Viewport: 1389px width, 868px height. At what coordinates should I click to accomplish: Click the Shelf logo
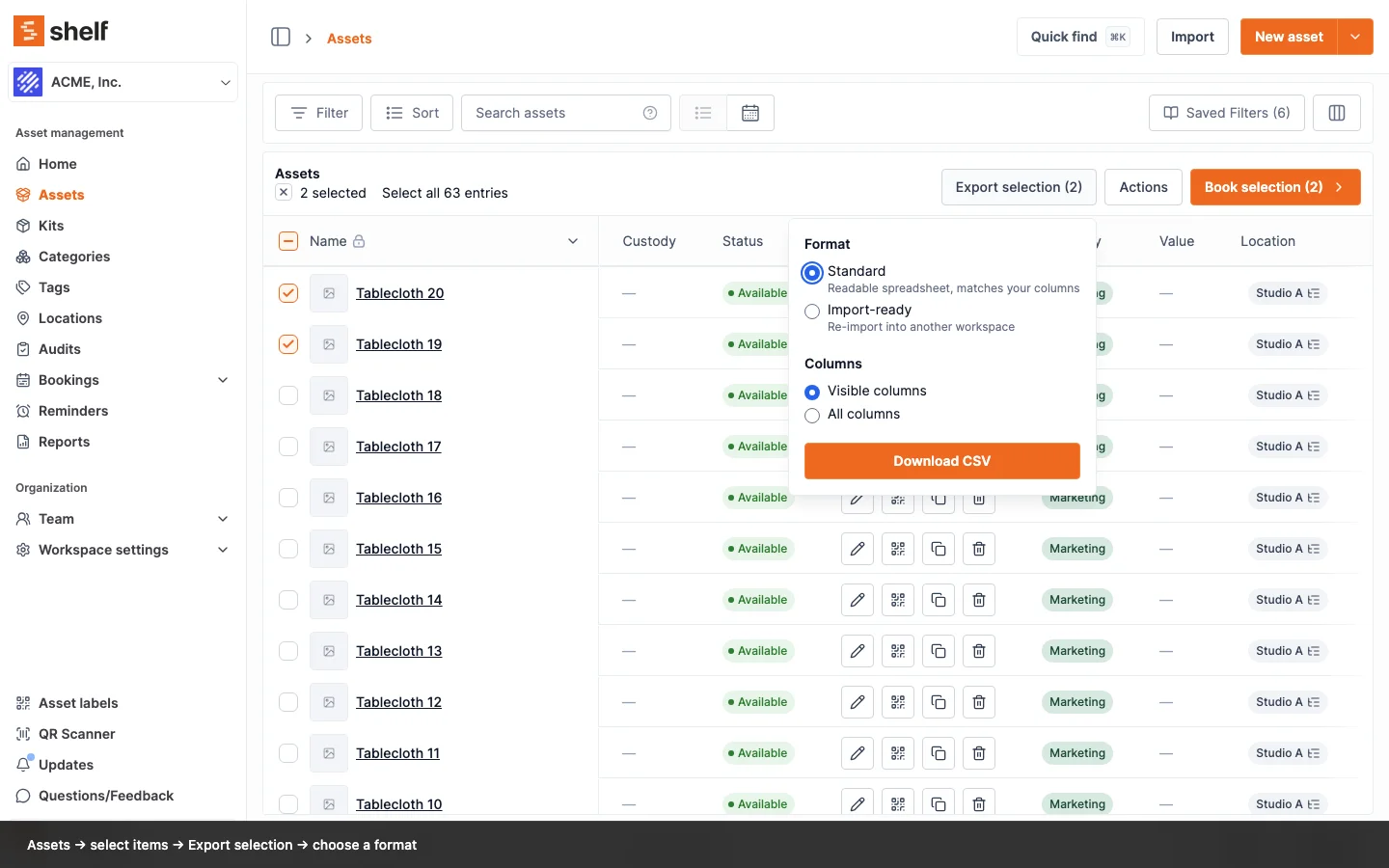click(x=61, y=31)
